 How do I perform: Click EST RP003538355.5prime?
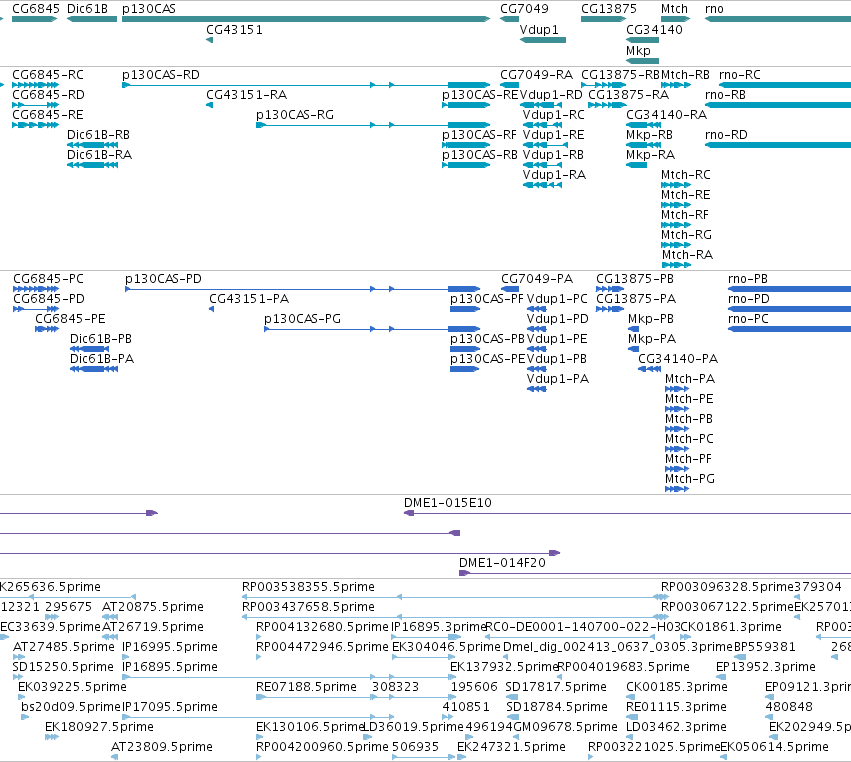point(308,587)
